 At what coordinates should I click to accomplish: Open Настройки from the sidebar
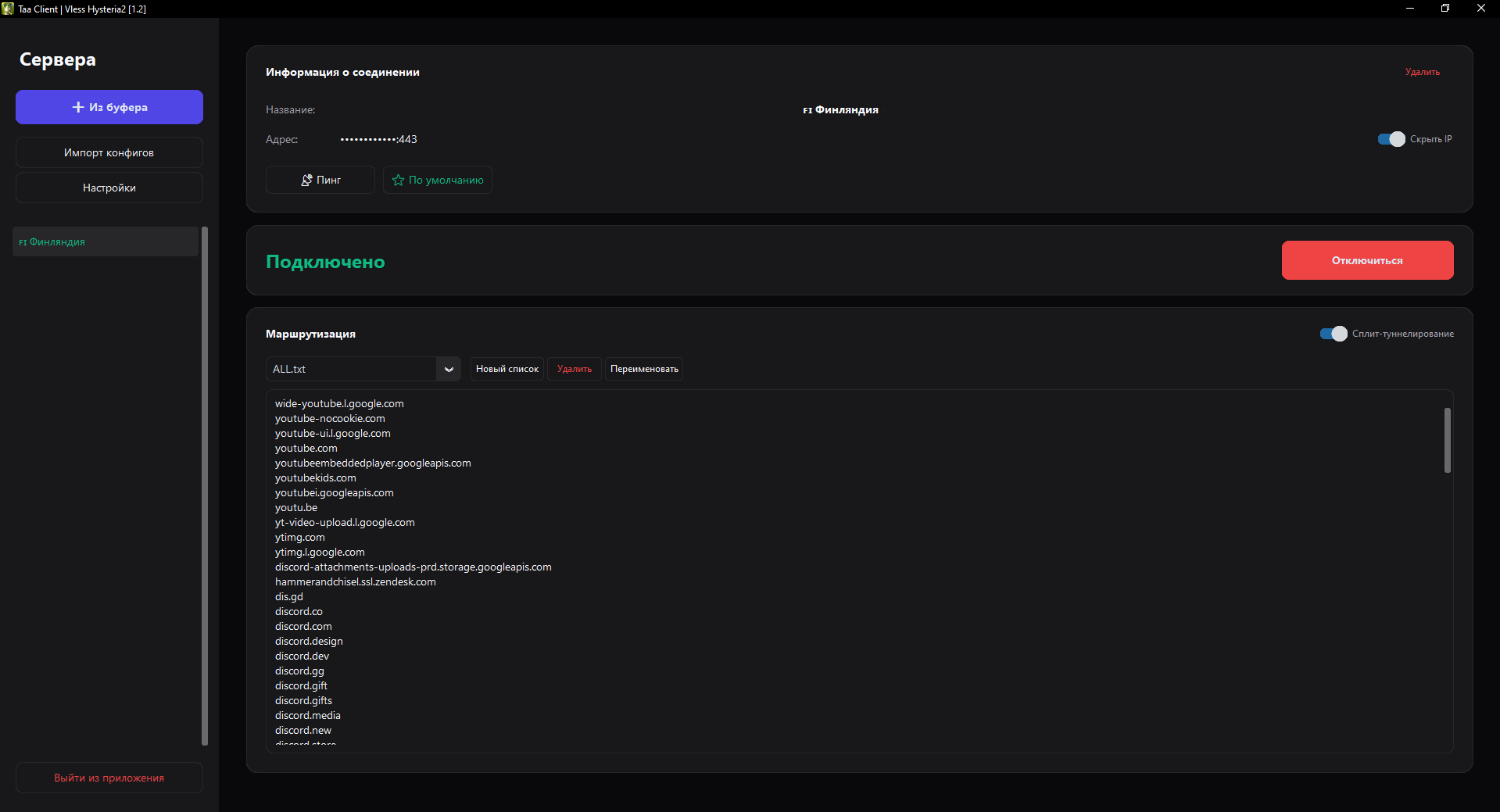tap(109, 188)
